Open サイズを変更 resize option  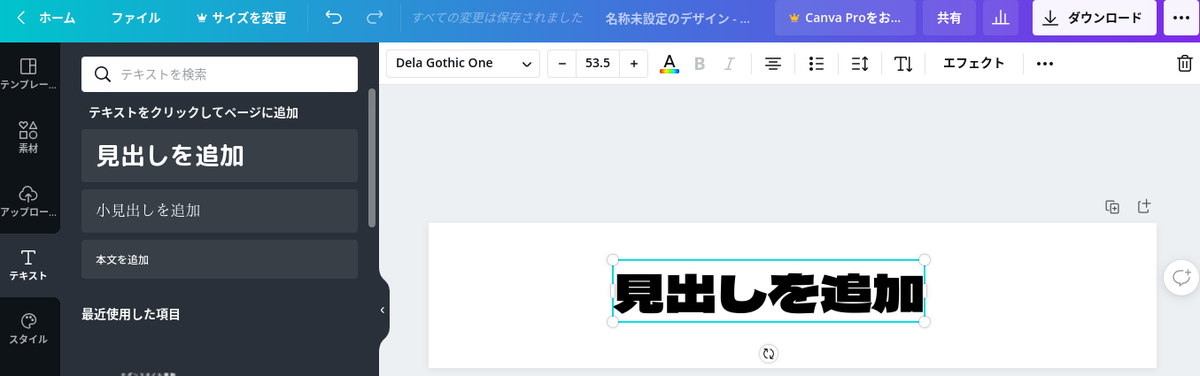tap(241, 18)
